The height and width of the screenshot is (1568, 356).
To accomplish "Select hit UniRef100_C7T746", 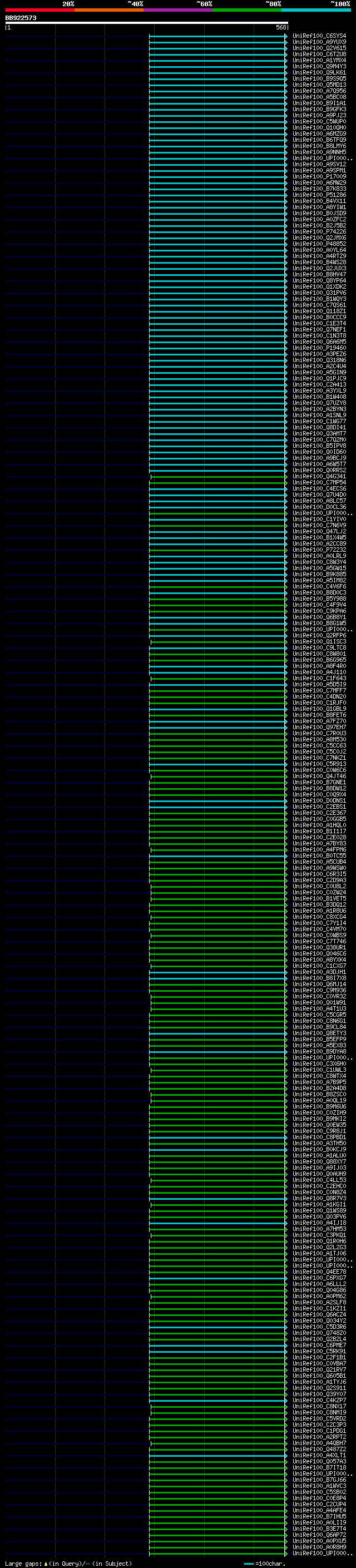I will pyautogui.click(x=319, y=941).
